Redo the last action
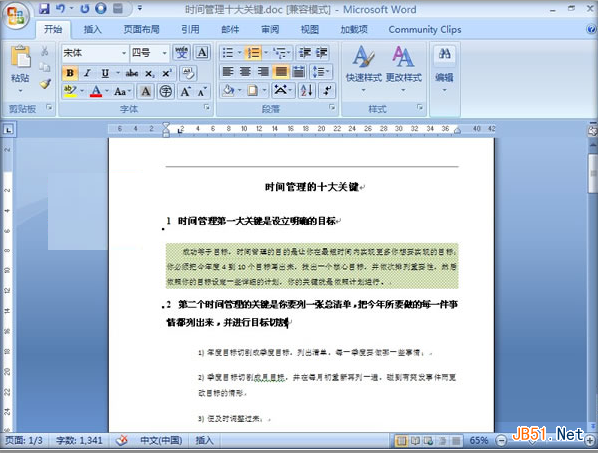598x453 pixels. (85, 8)
